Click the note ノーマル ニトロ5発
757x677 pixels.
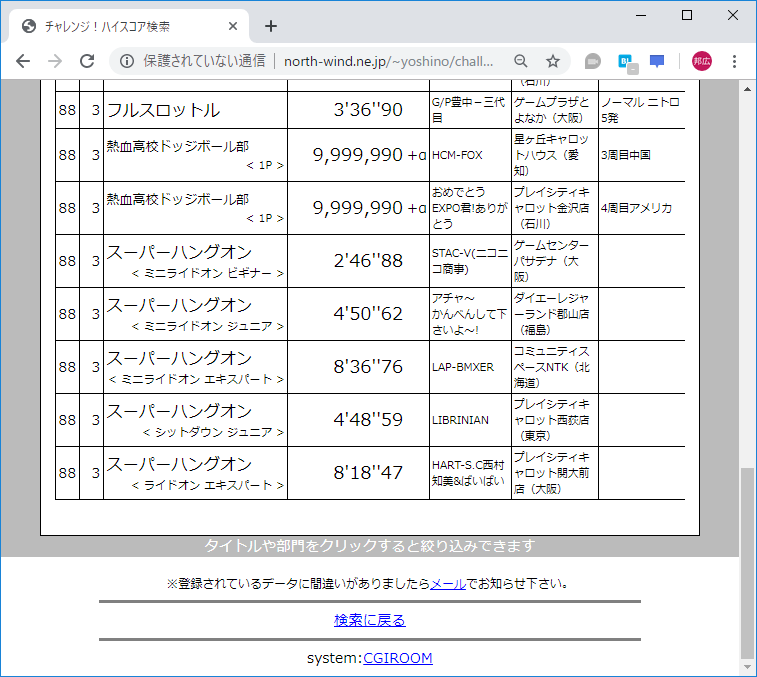coord(640,110)
